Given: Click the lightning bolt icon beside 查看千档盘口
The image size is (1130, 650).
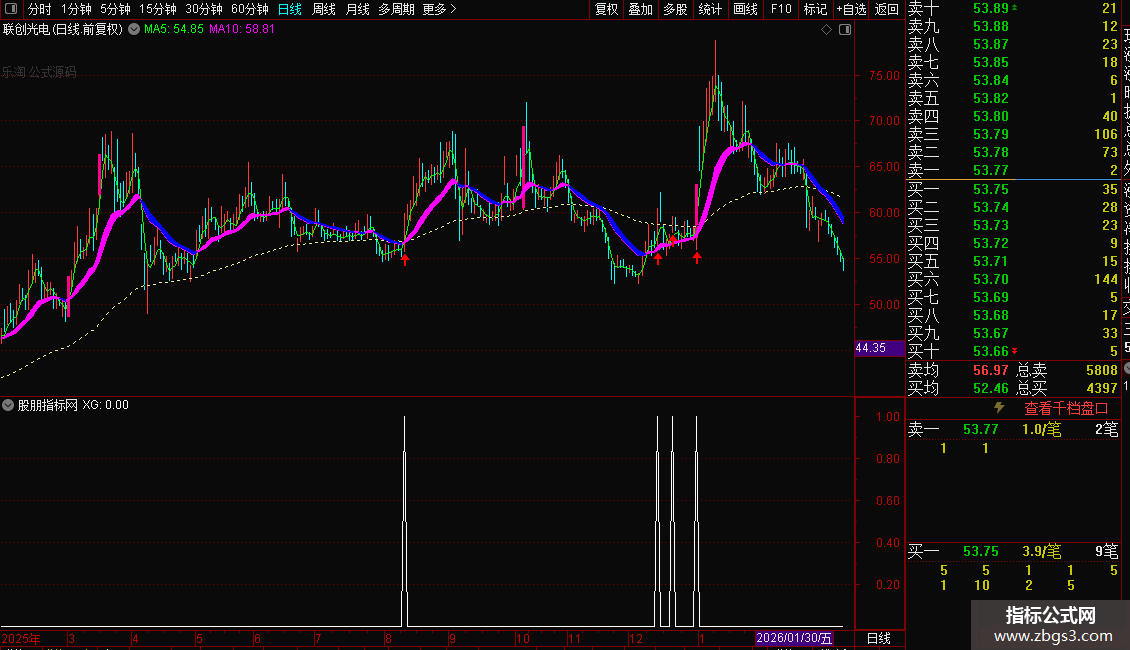Looking at the screenshot, I should (1000, 408).
